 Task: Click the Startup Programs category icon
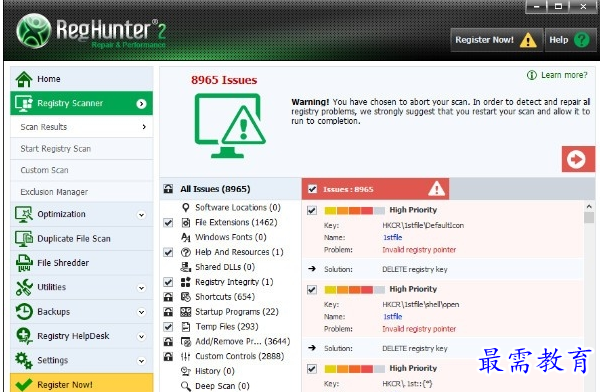186,312
